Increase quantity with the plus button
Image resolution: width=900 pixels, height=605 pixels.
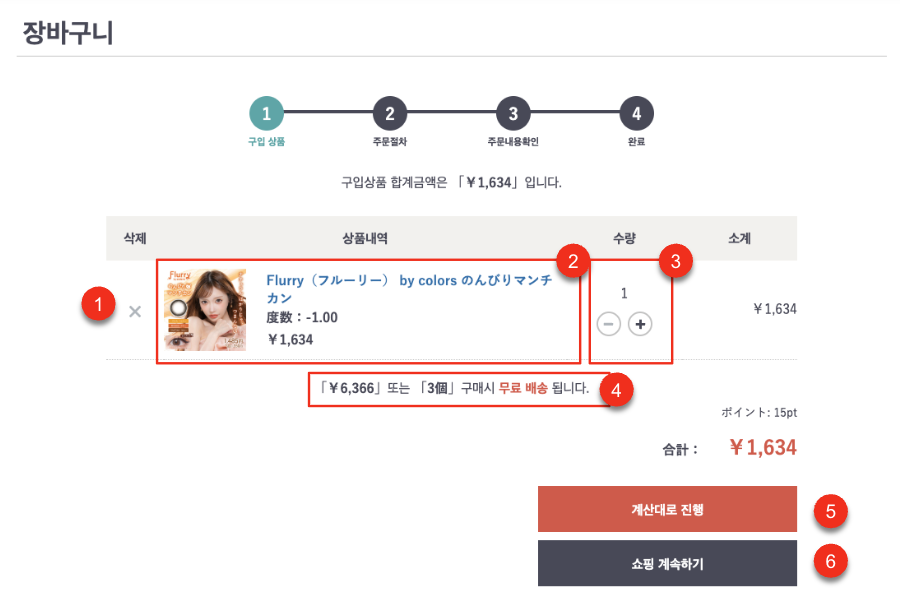640,324
